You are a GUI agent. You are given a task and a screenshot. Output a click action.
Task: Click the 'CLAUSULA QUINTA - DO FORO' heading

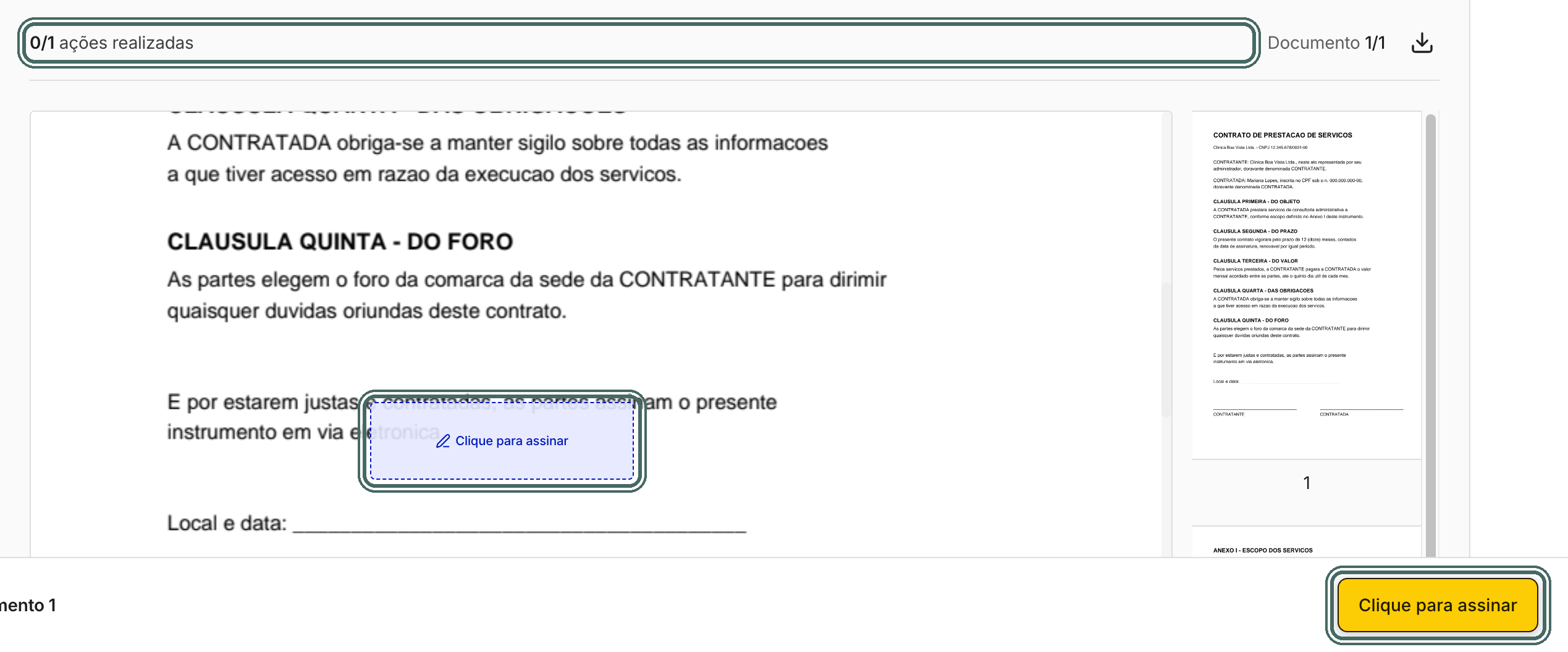340,241
